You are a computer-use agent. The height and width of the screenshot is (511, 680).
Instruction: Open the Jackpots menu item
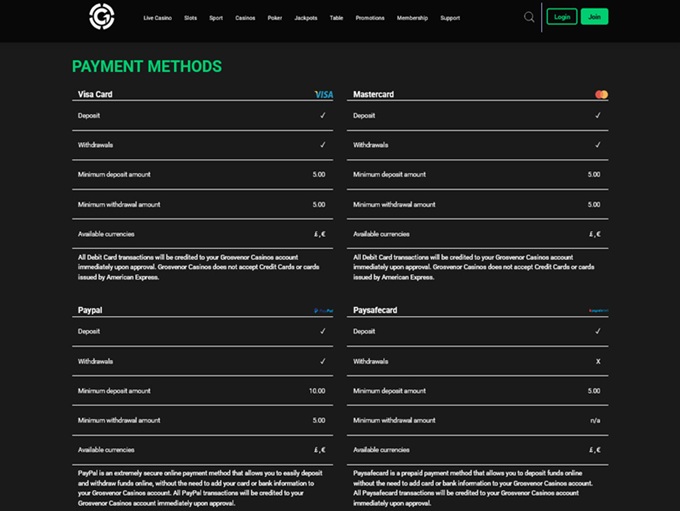tap(306, 18)
